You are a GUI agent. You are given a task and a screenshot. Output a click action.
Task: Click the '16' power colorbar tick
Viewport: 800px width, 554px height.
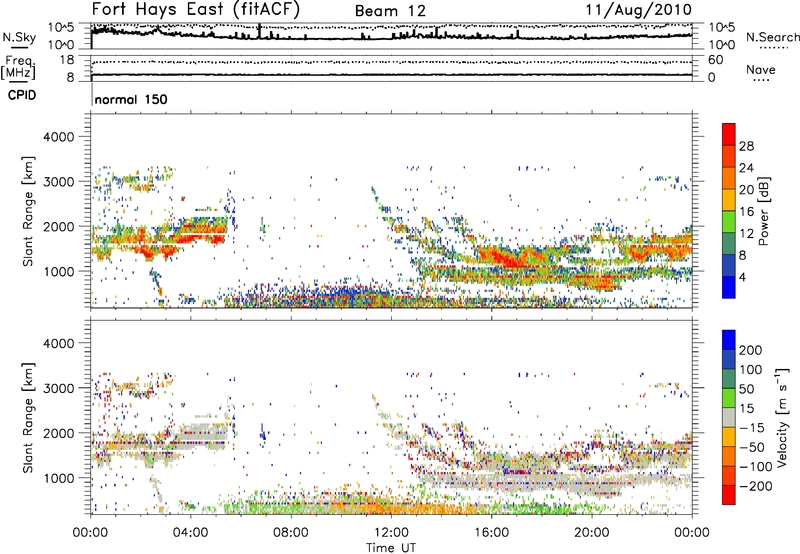pyautogui.click(x=746, y=212)
